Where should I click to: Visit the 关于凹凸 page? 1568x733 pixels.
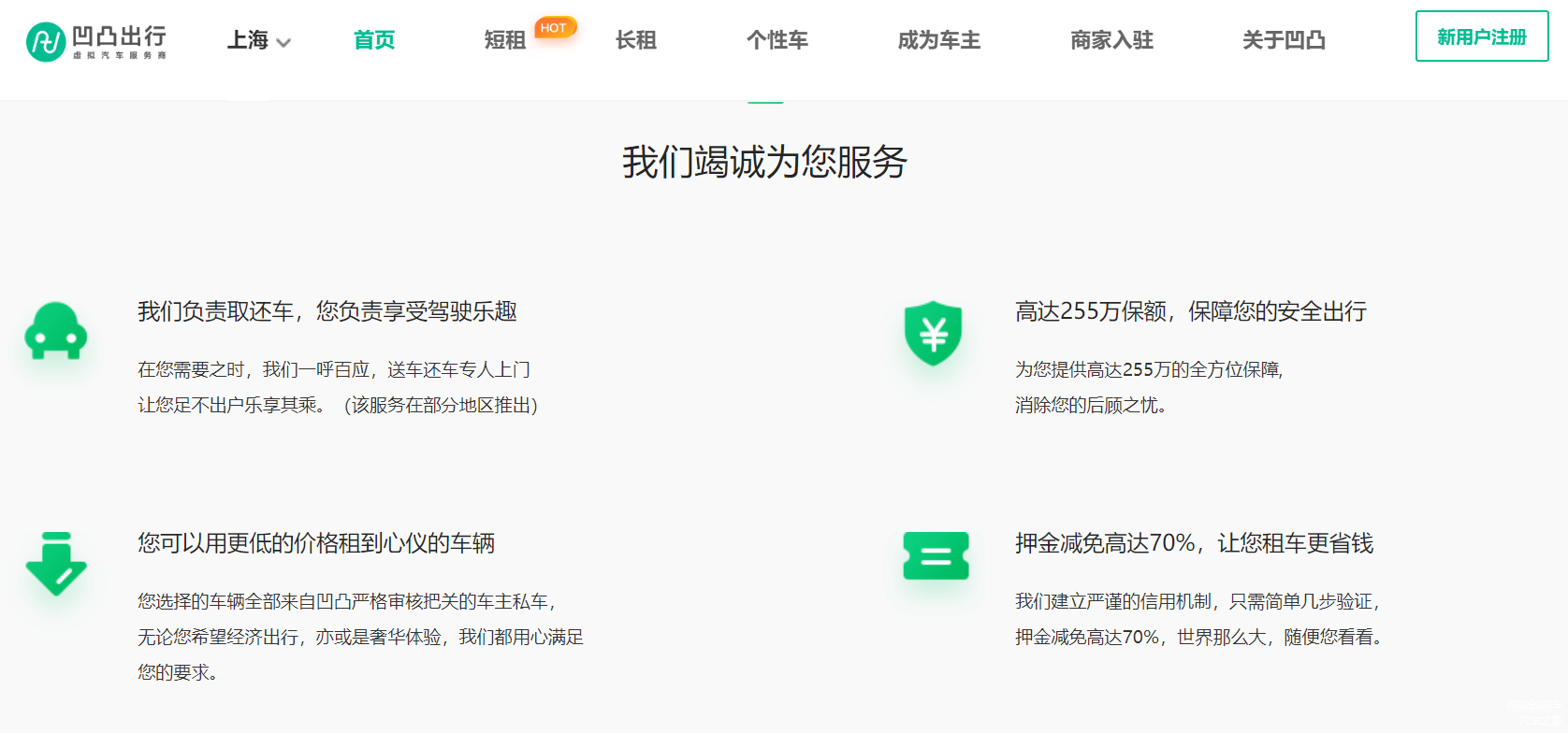tap(1284, 40)
